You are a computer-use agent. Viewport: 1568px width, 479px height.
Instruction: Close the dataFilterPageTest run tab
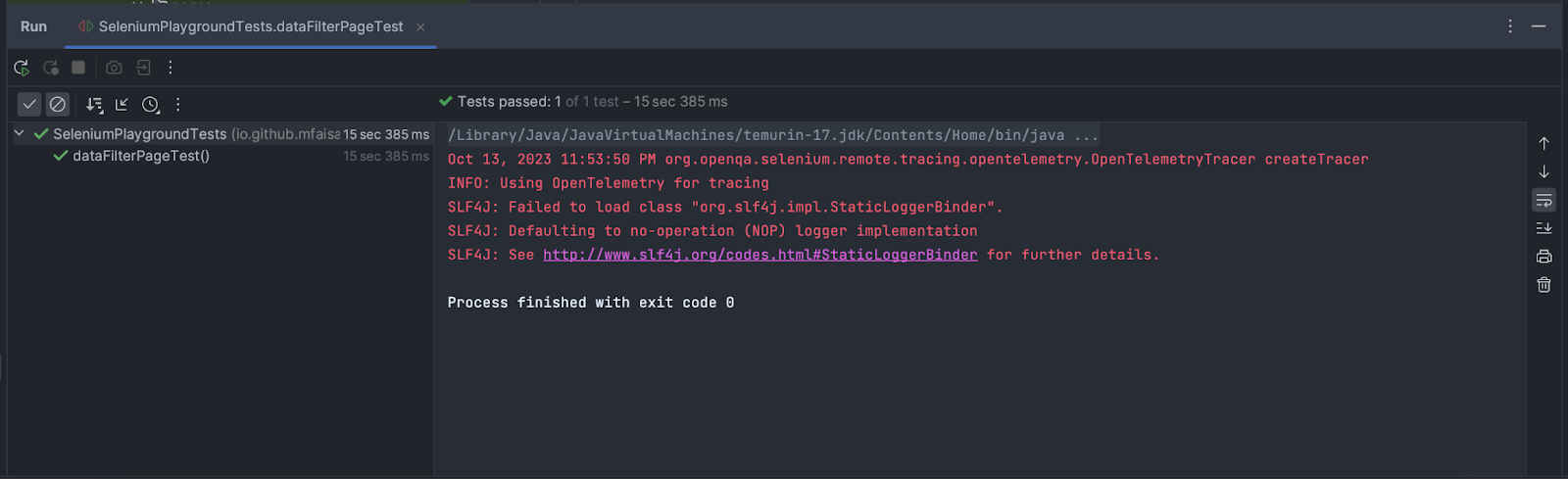point(420,27)
